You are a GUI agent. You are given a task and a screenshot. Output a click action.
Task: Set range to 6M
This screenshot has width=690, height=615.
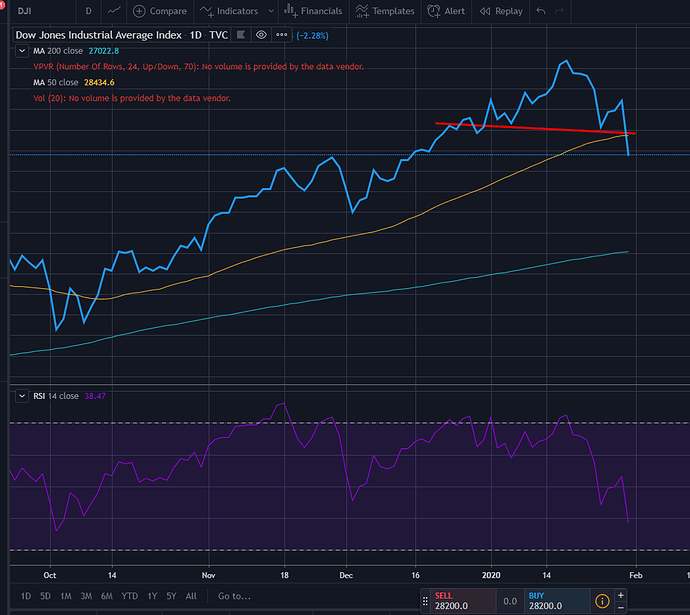pos(106,596)
